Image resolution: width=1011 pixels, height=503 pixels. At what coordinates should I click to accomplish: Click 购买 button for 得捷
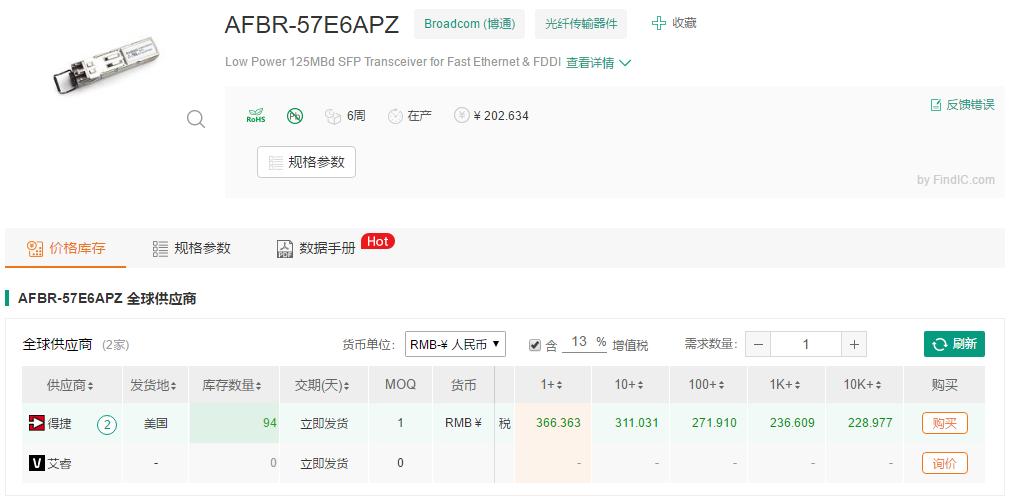(945, 423)
